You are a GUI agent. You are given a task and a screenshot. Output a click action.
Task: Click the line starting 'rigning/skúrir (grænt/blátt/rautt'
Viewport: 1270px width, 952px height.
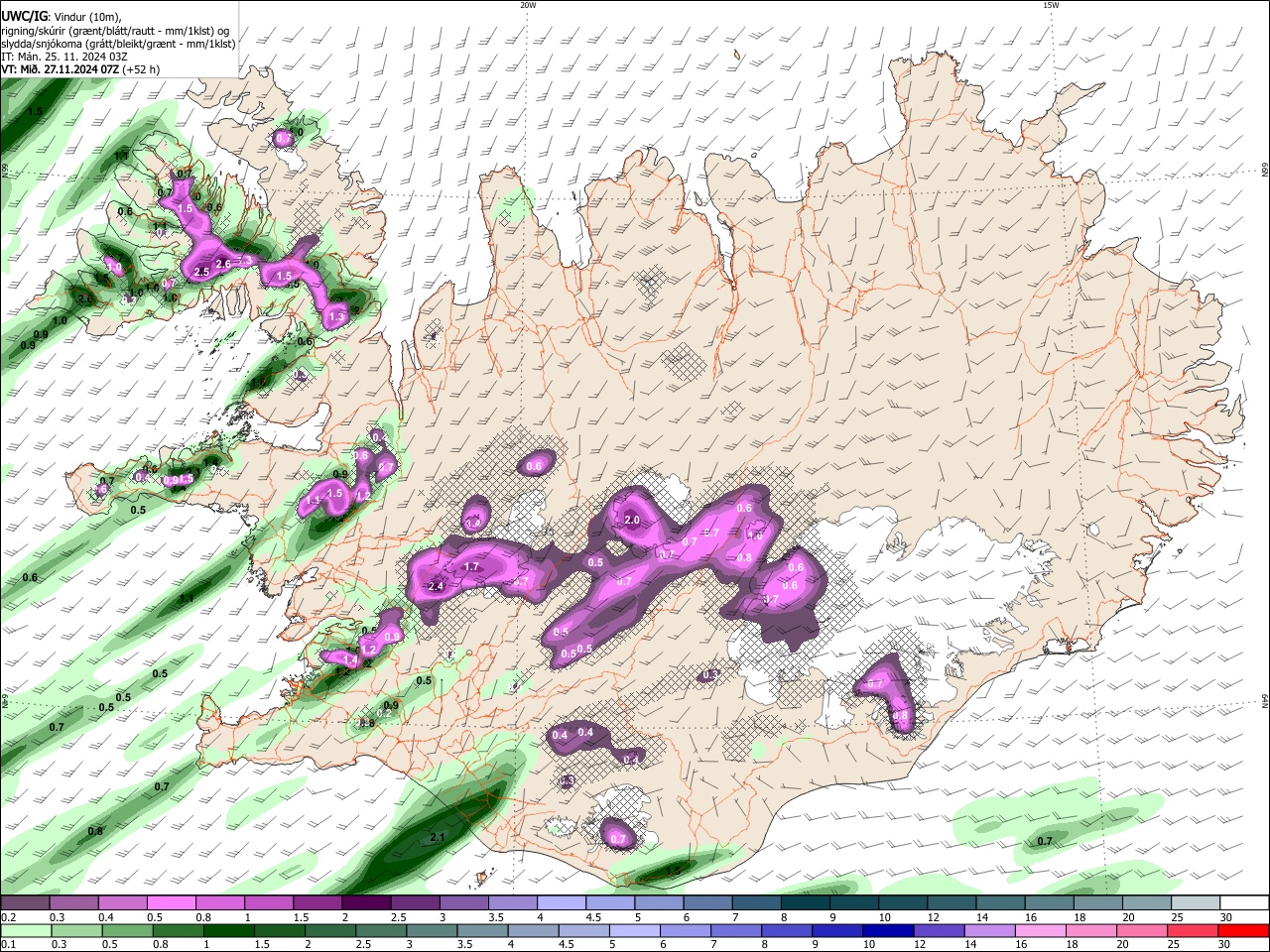[x=115, y=30]
